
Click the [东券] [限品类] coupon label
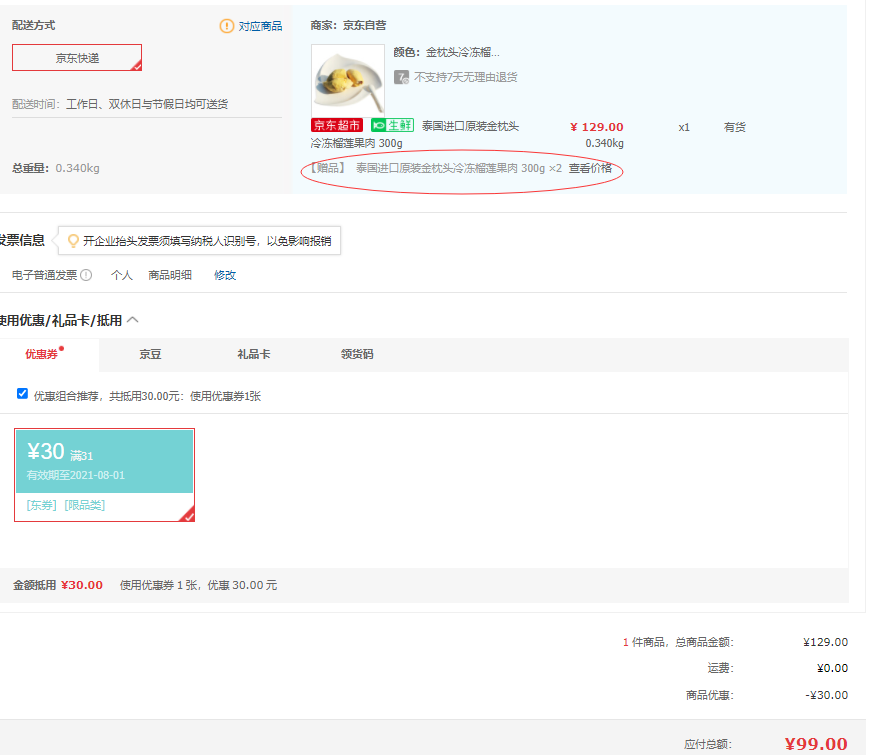coord(65,505)
